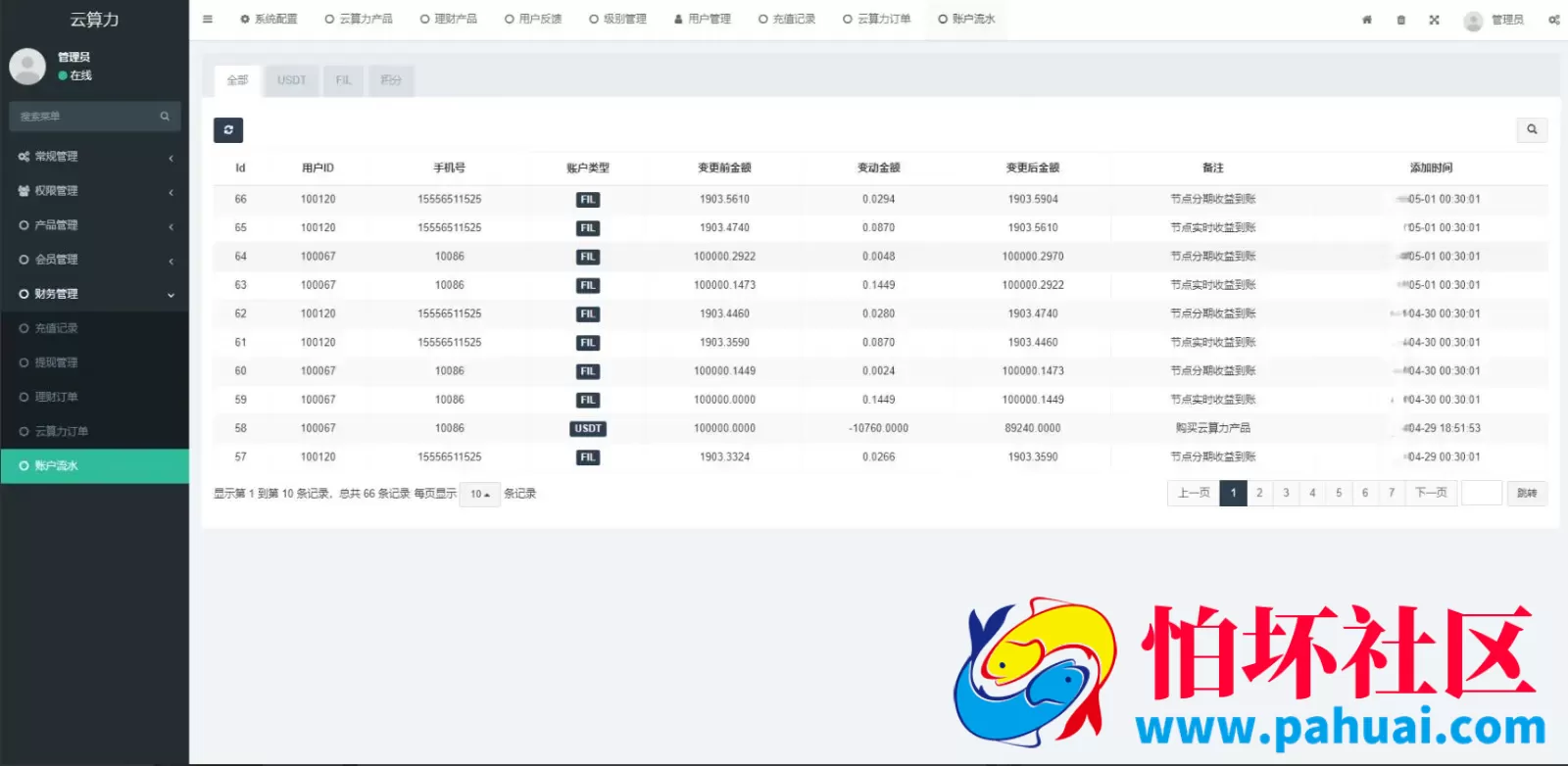
Task: Open 充值记录 top tab
Action: click(x=787, y=20)
